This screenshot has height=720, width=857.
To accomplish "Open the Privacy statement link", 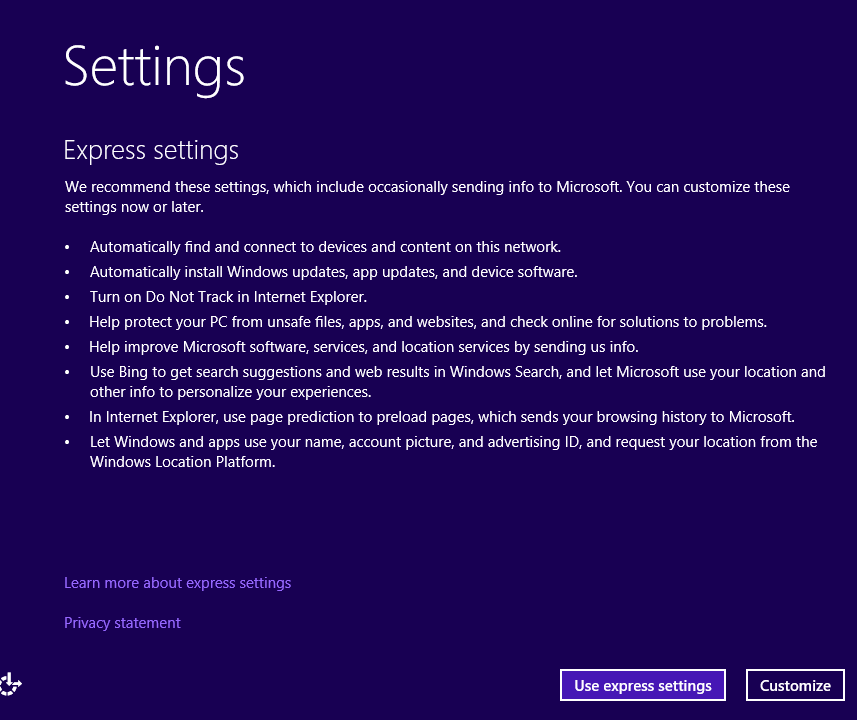I will [122, 622].
